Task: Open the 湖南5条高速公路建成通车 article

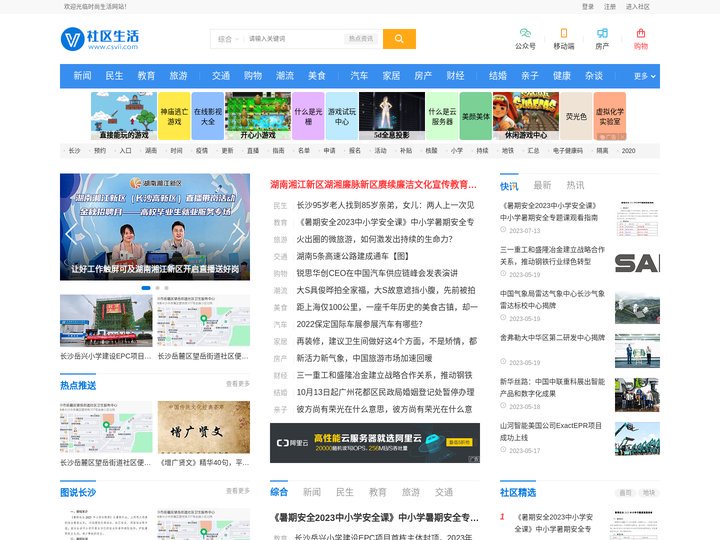Action: (353, 256)
